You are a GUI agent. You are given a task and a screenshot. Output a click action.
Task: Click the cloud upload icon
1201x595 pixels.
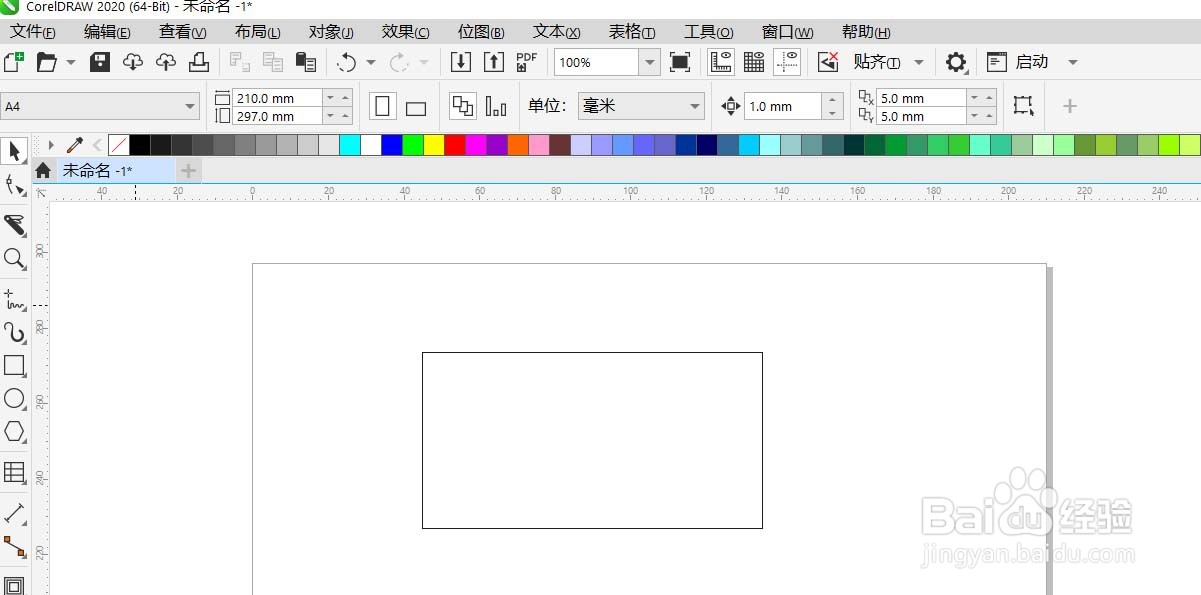166,62
